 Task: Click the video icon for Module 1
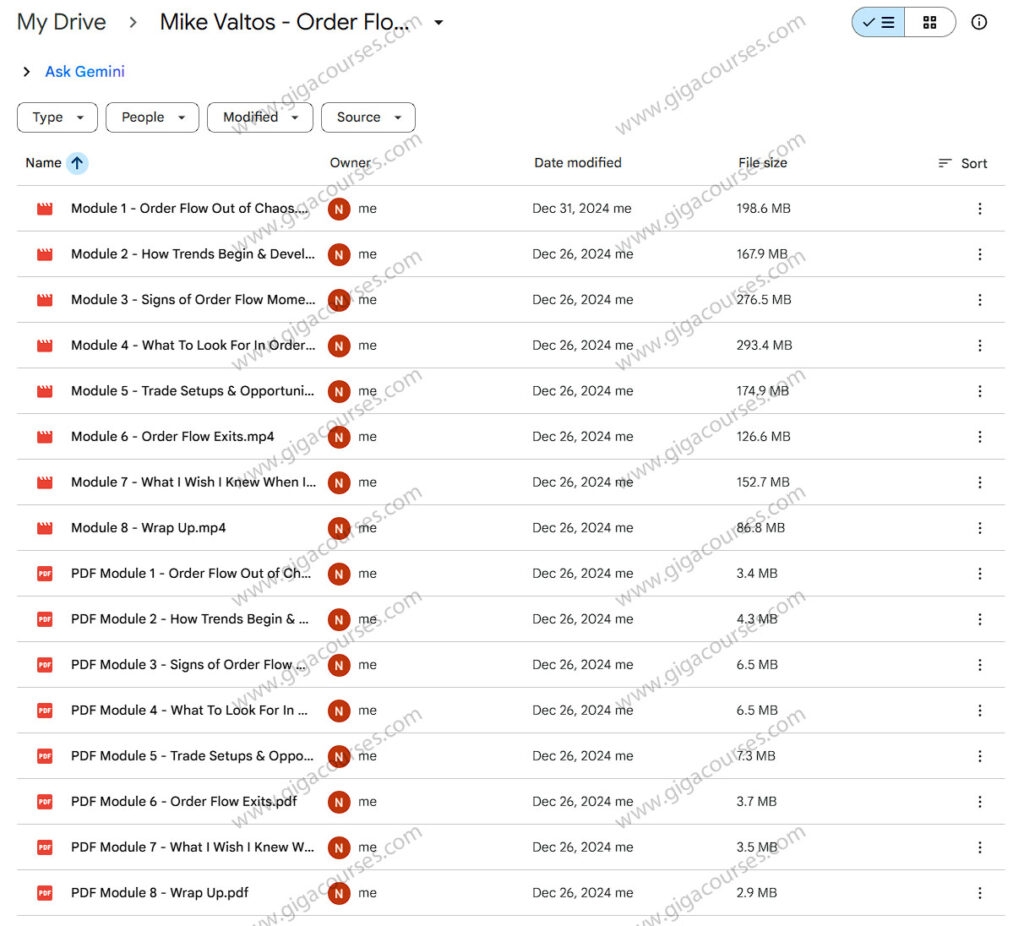tap(44, 209)
